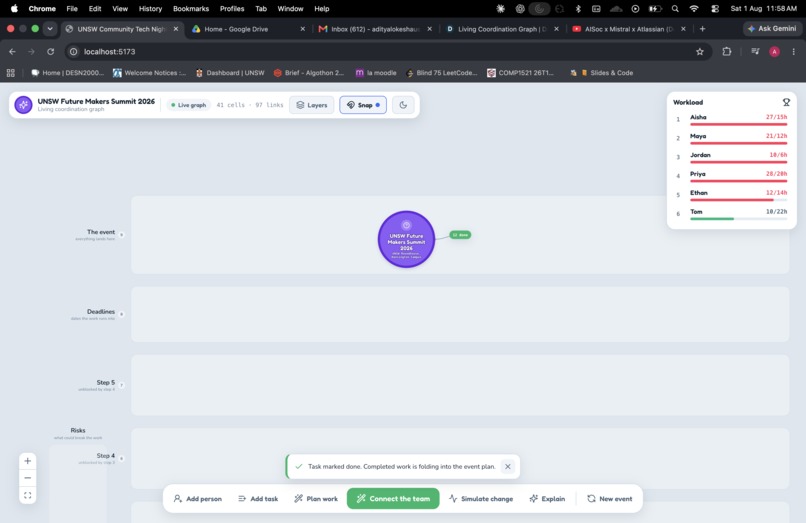Zoom in with the plus button
The width and height of the screenshot is (806, 523).
pyautogui.click(x=28, y=461)
